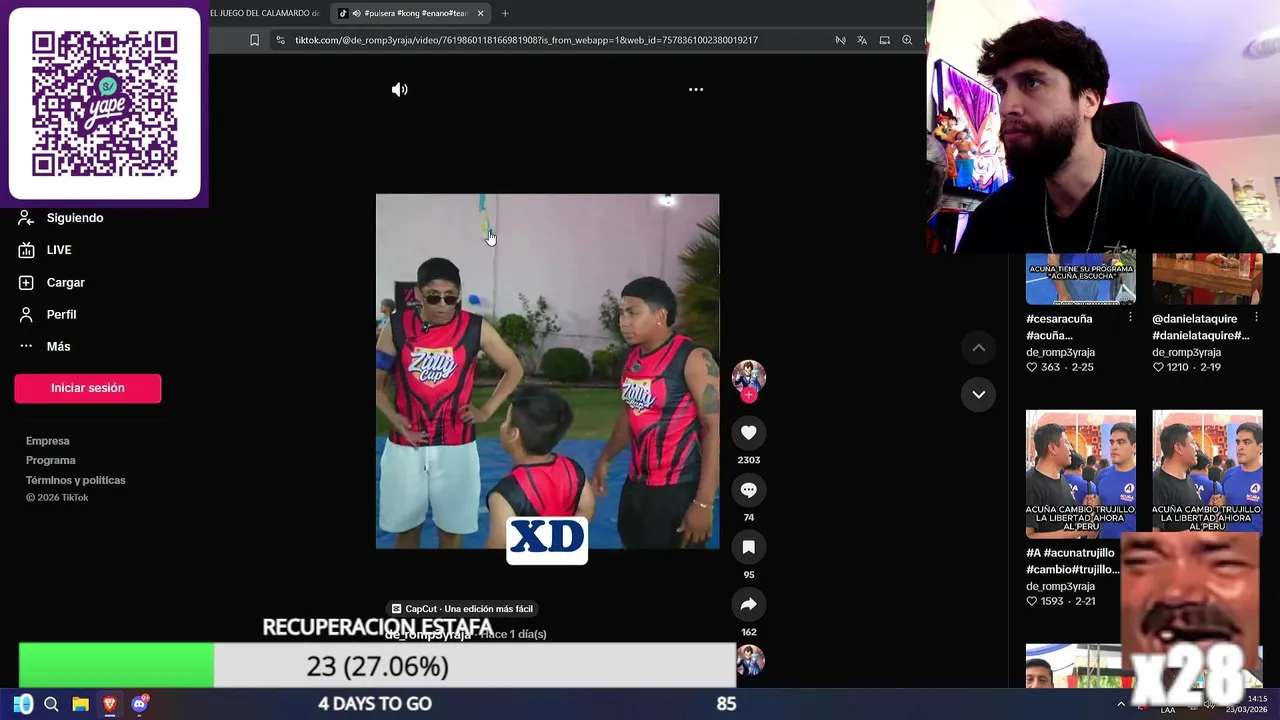Image resolution: width=1280 pixels, height=720 pixels.
Task: Bookmark the video with 95 saves
Action: [x=748, y=547]
